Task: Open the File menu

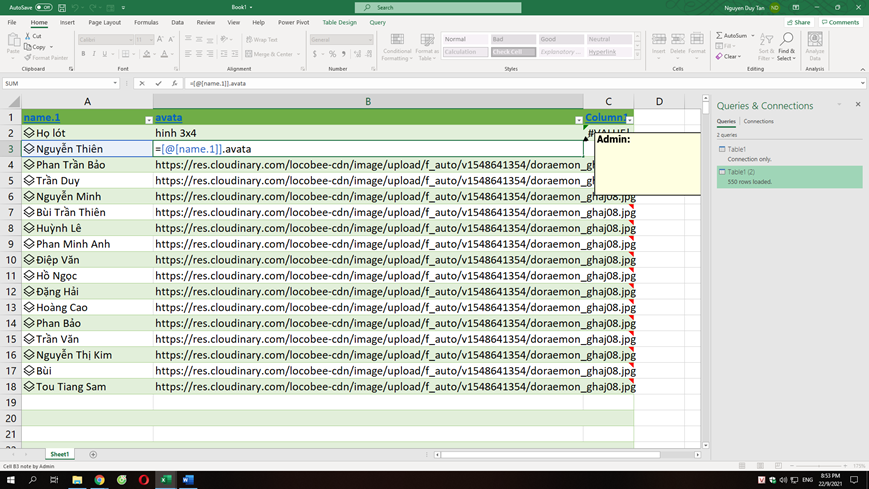Action: coord(12,23)
